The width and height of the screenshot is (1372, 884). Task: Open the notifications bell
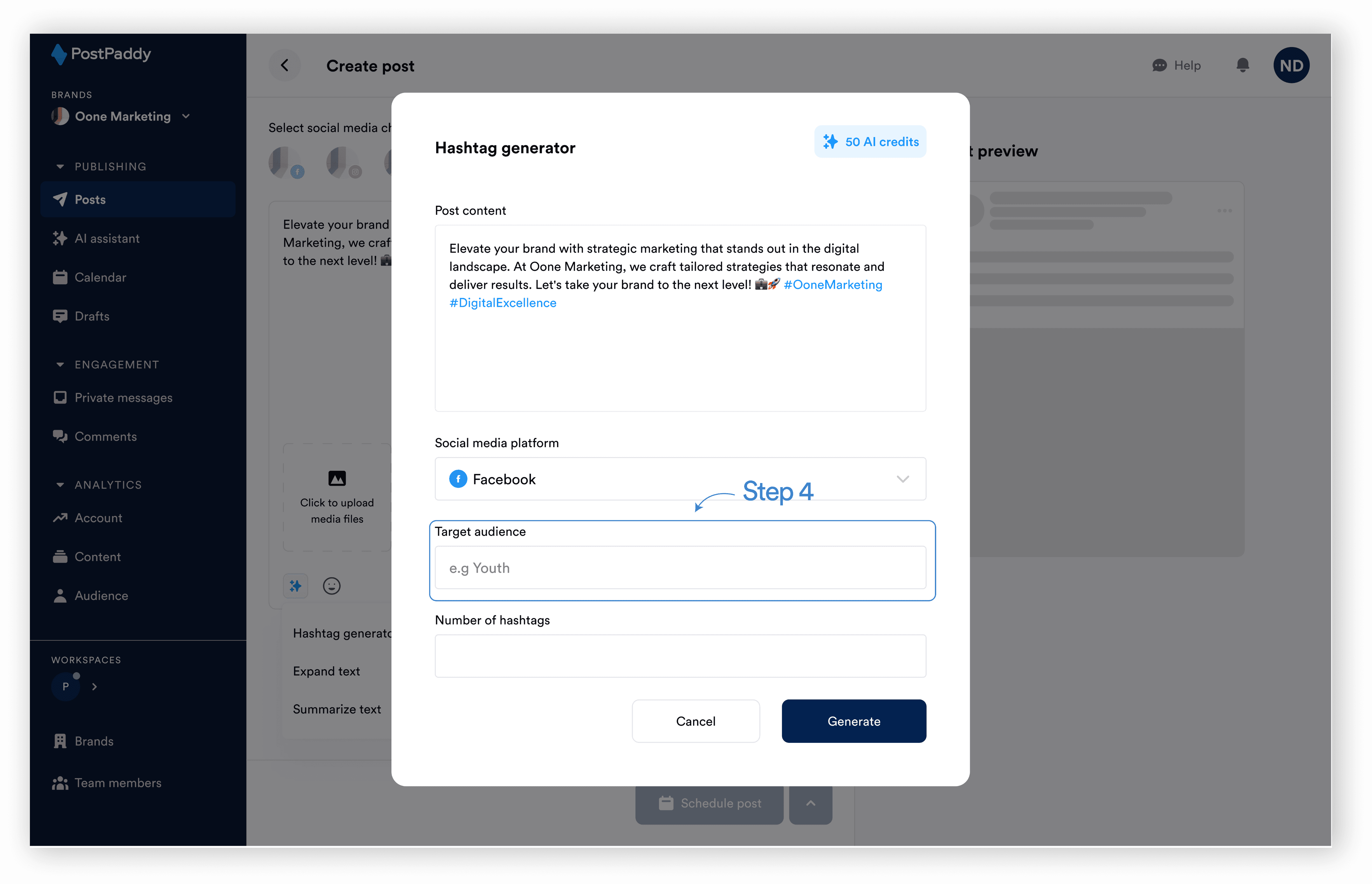(x=1242, y=66)
